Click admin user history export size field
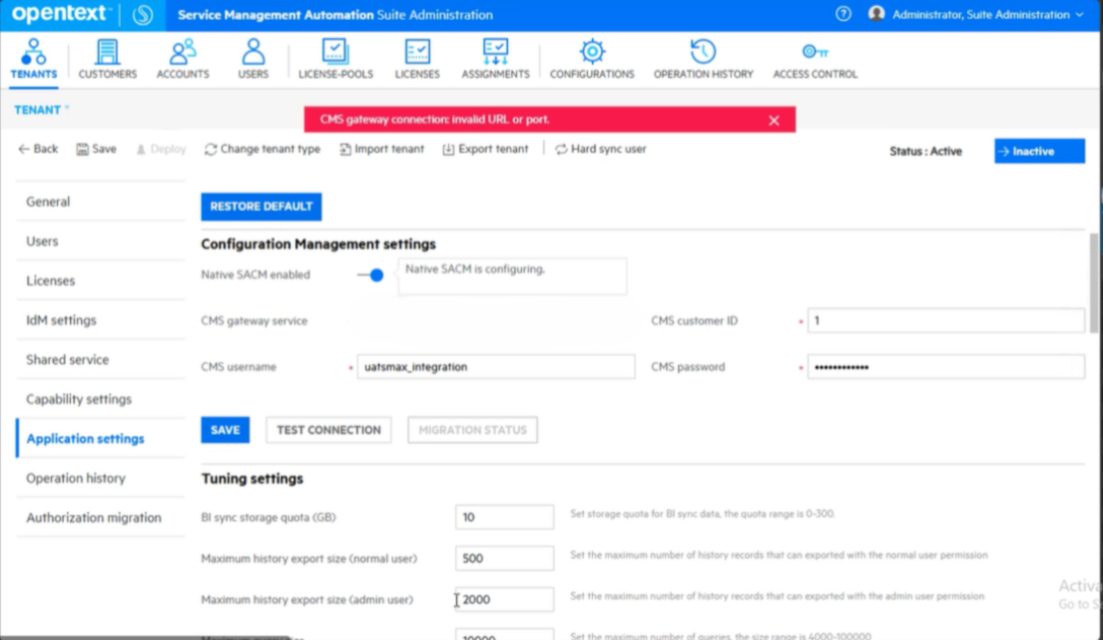1103x640 pixels. [504, 599]
